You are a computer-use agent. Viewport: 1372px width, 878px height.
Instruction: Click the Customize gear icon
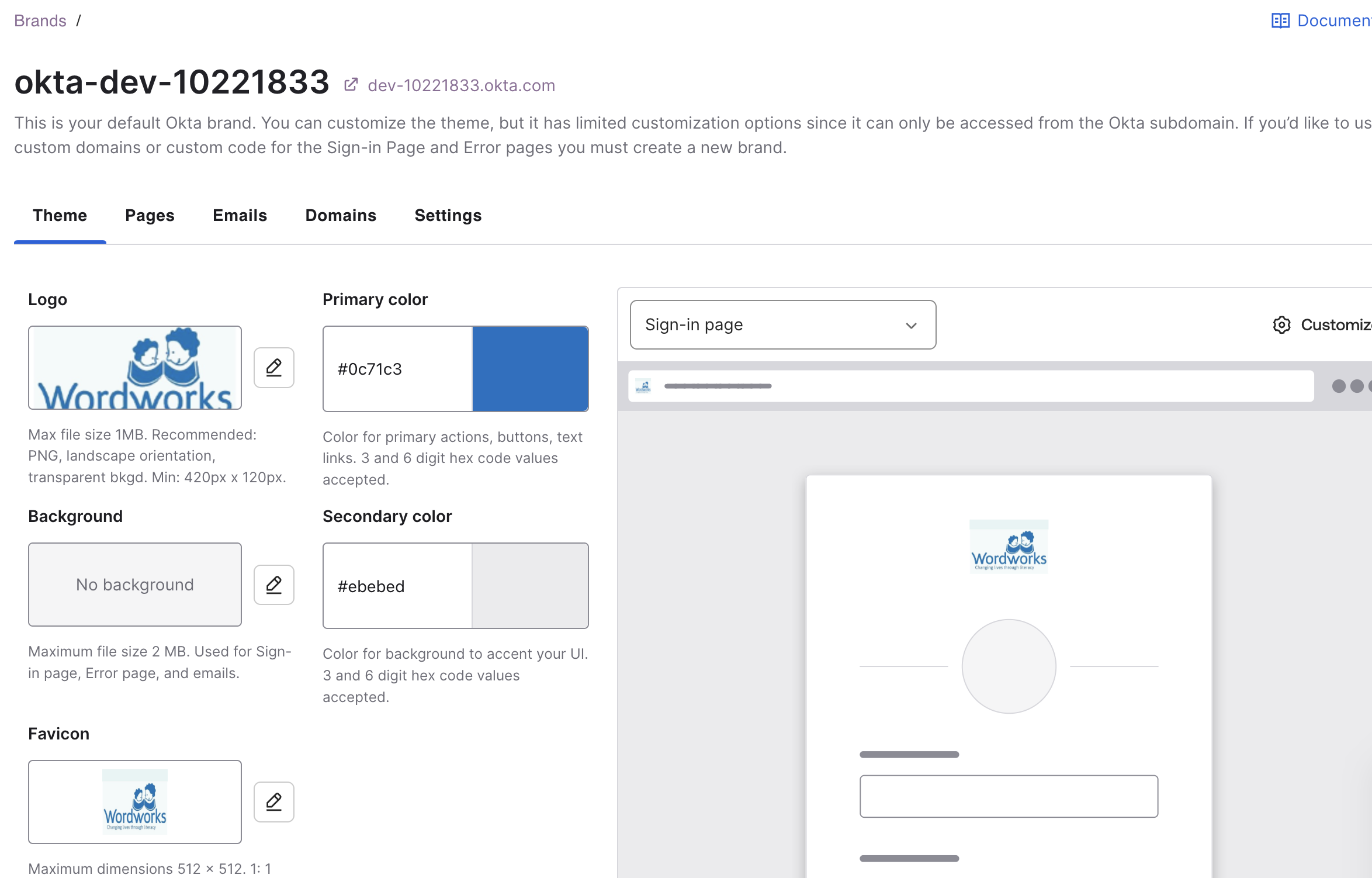1281,325
